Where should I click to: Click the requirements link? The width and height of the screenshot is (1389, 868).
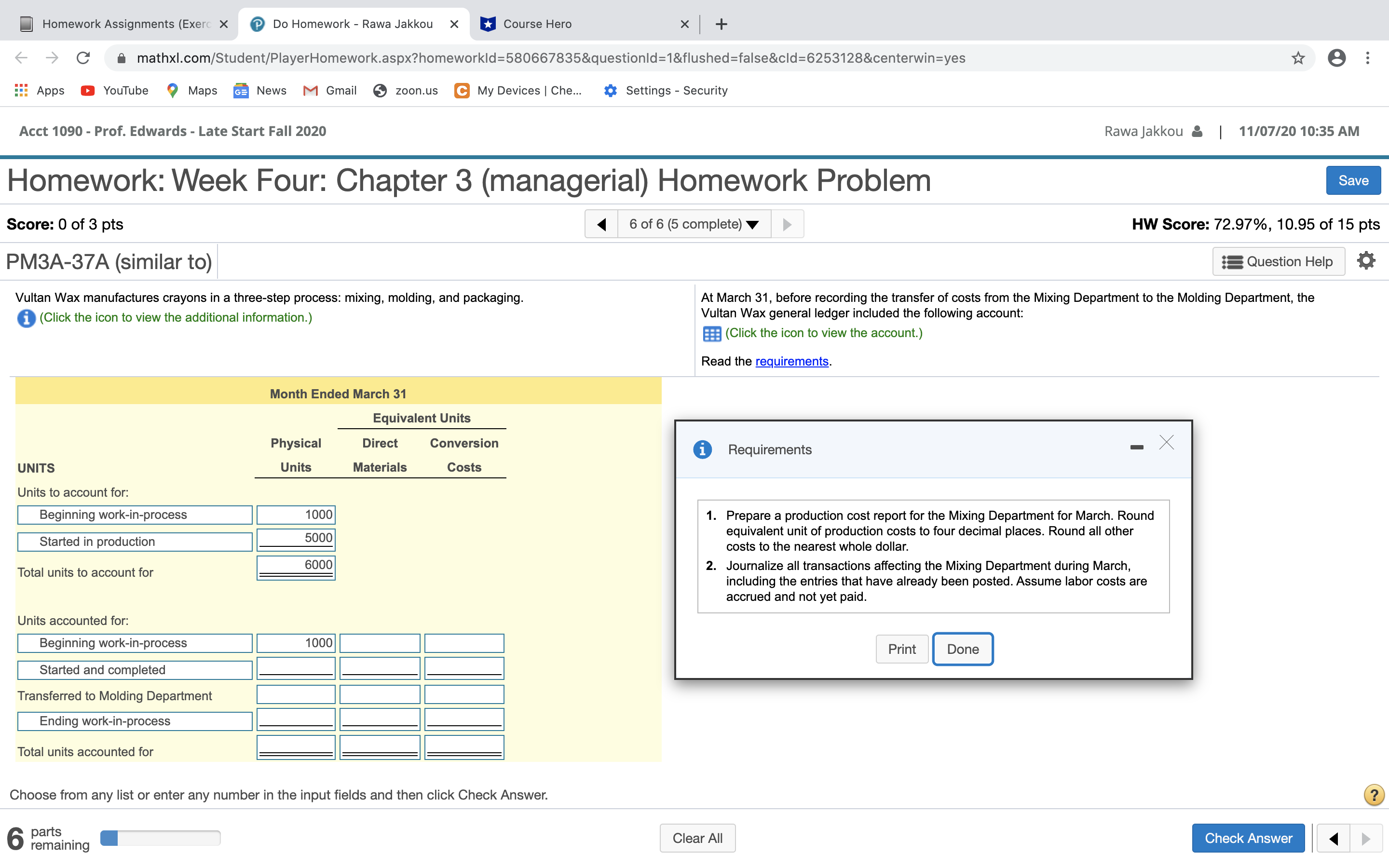coord(792,361)
